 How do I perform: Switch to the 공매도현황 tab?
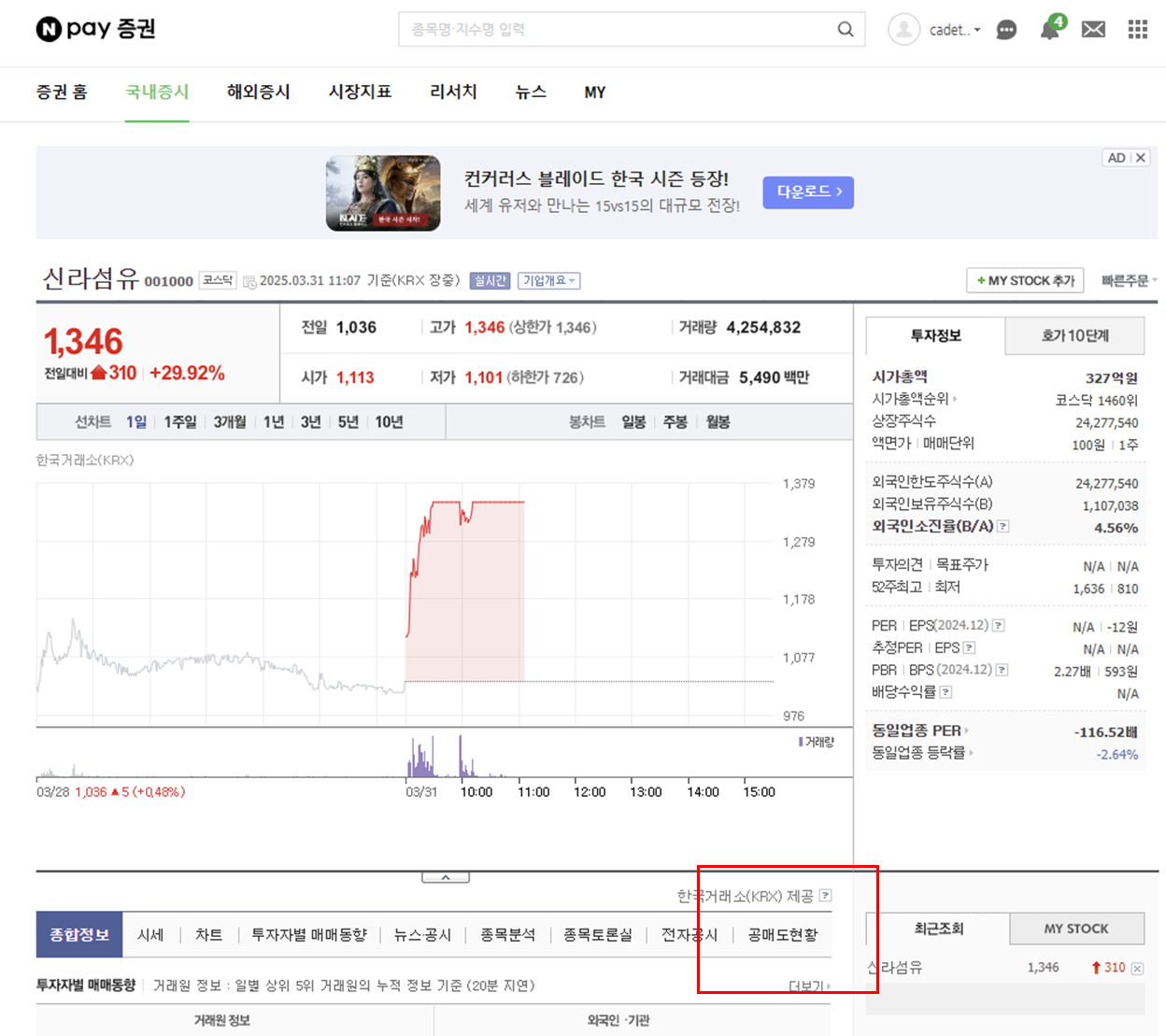click(783, 934)
